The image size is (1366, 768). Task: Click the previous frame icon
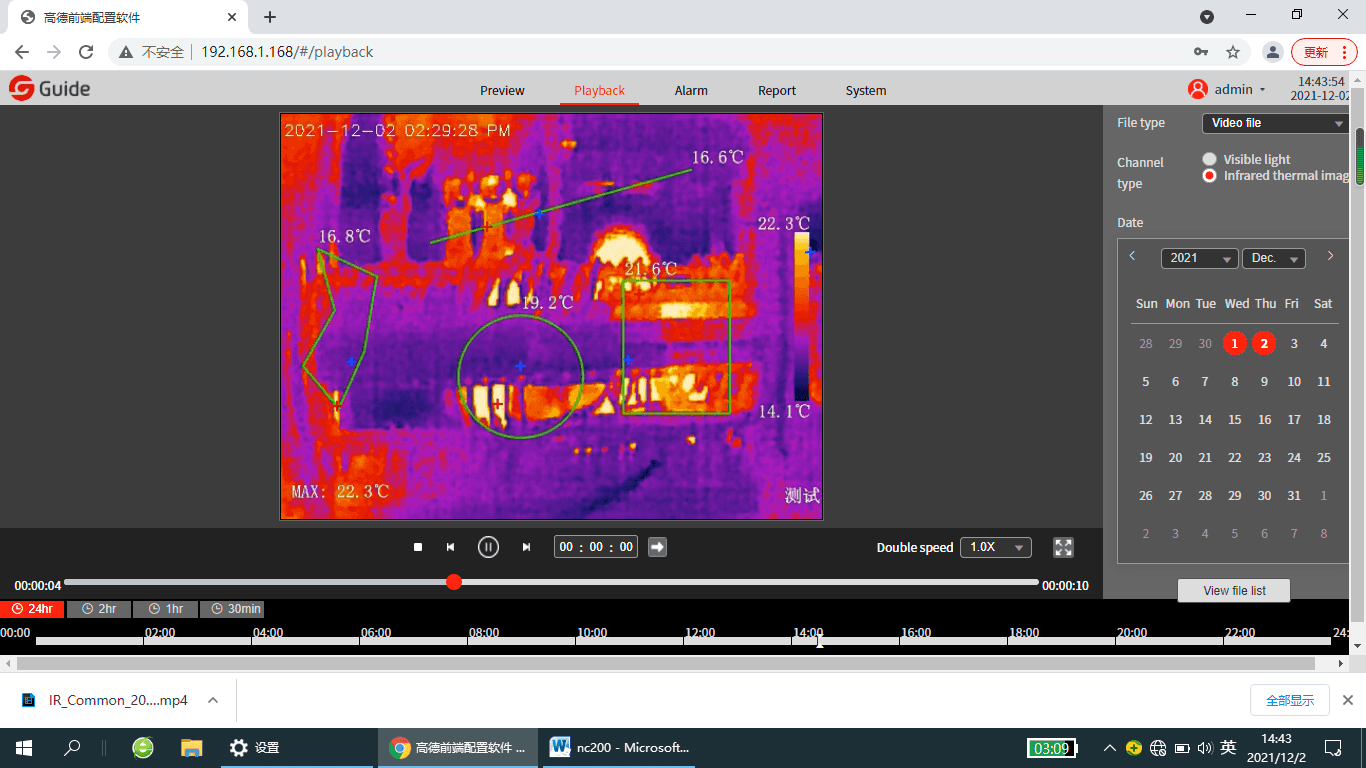coord(450,547)
